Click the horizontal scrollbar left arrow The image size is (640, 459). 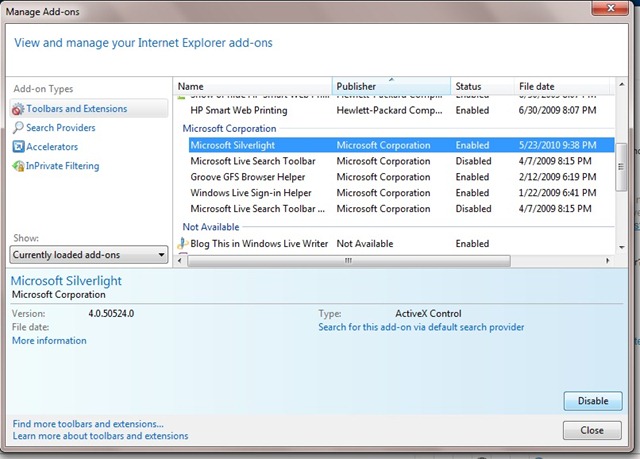pos(180,261)
